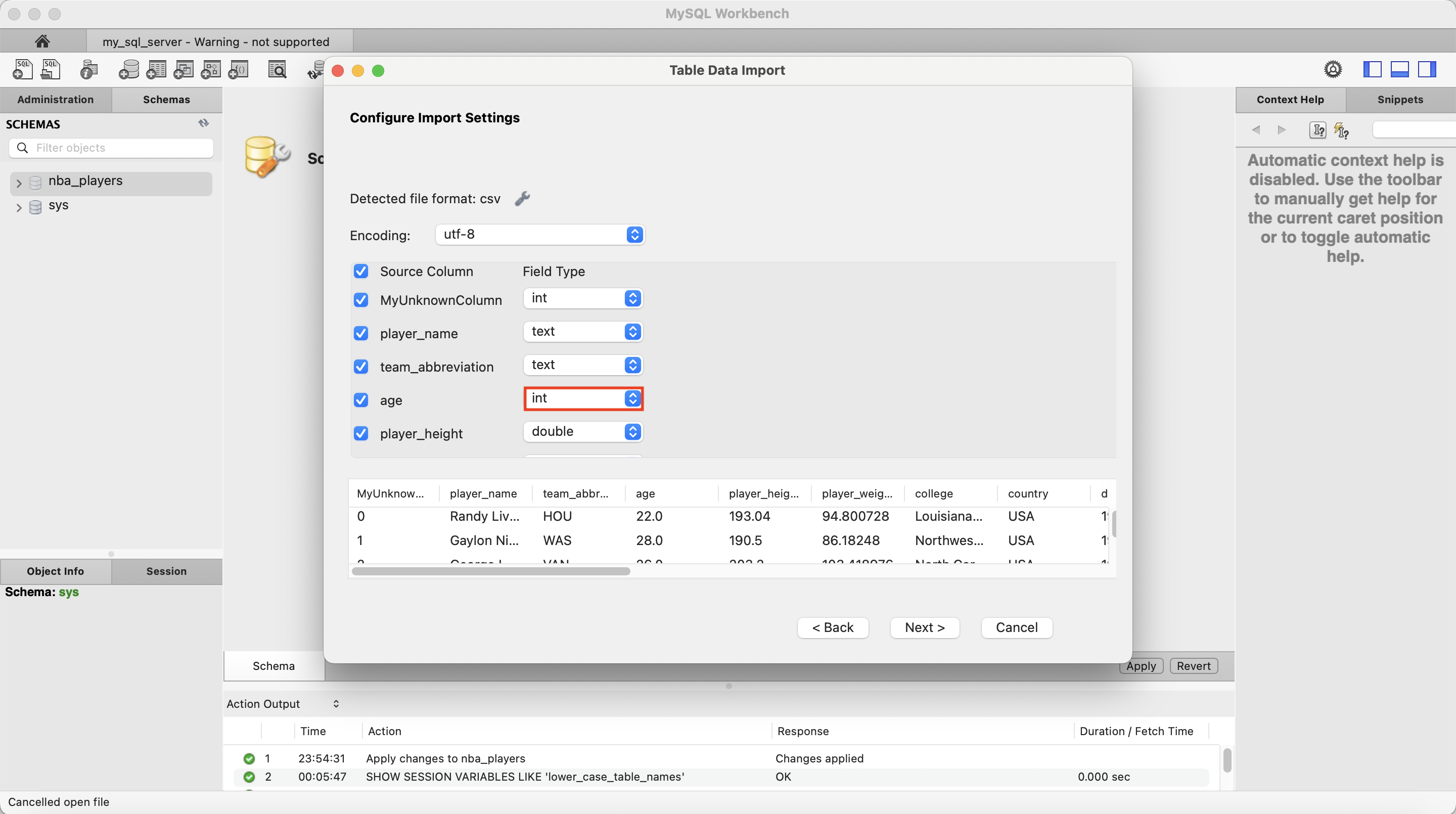Uncheck the Source Column select-all checkbox
The image size is (1456, 814).
[360, 272]
